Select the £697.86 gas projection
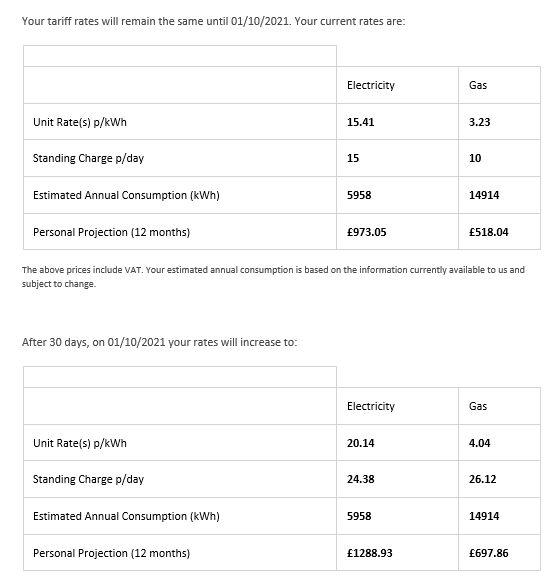Screen dimensions: 551x579 pyautogui.click(x=489, y=553)
